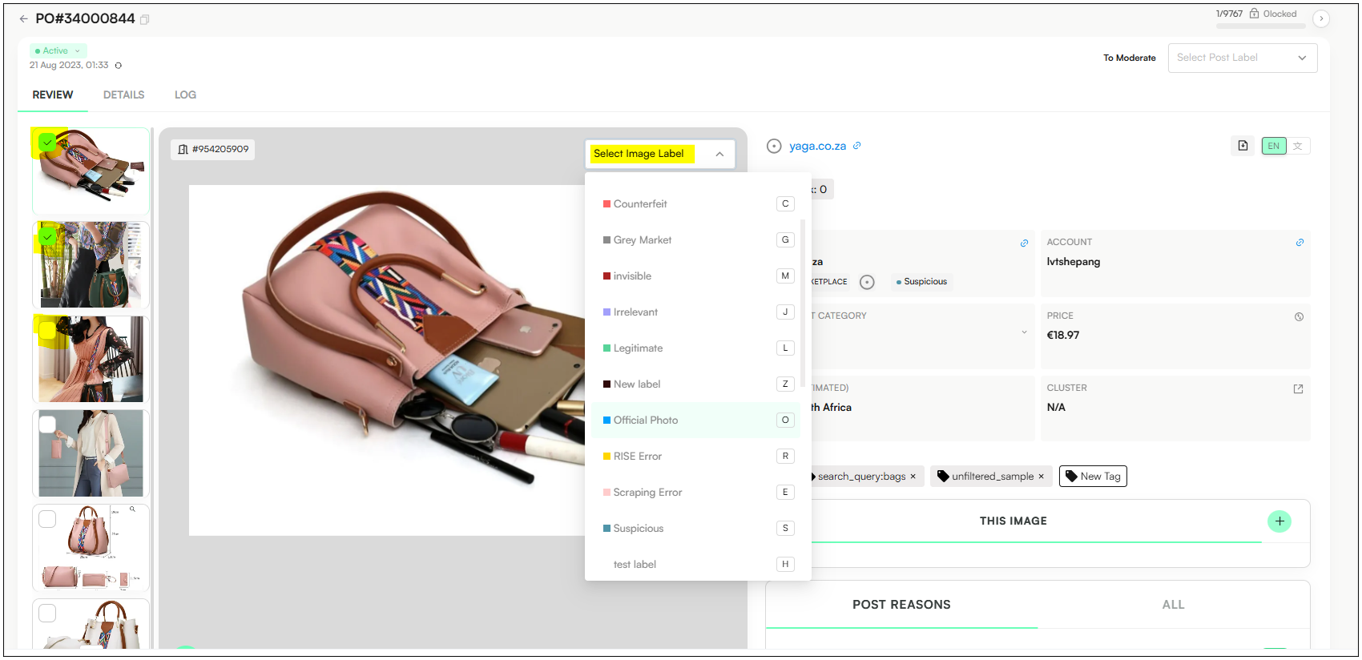Tick checkbox on the woman in white coat thumbnail
The image size is (1362, 660).
tap(47, 425)
